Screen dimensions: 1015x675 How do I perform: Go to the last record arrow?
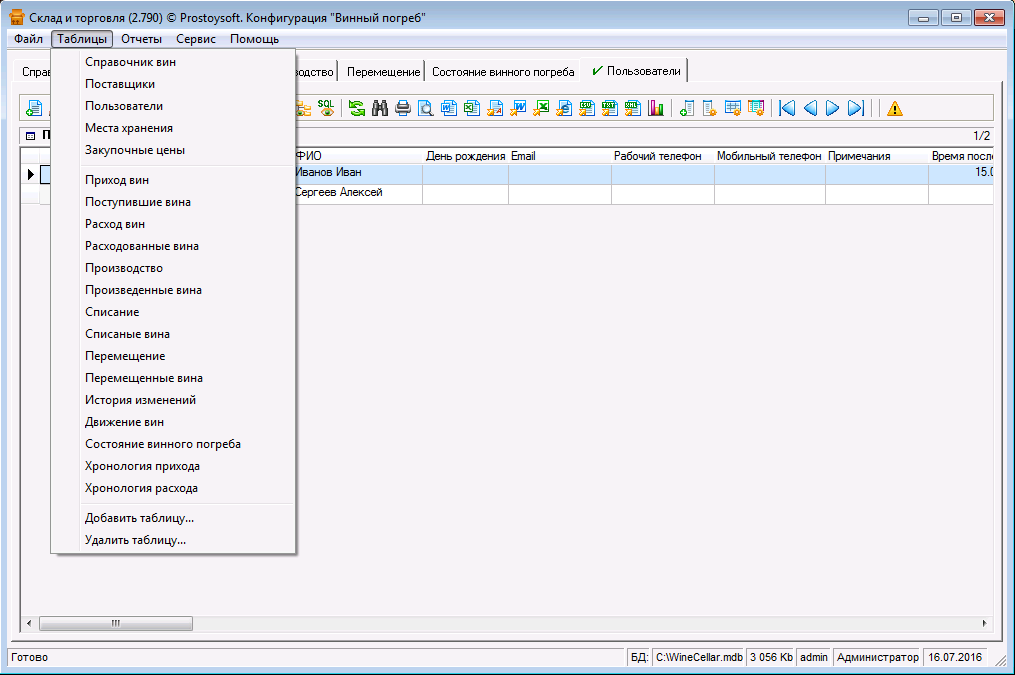[856, 108]
